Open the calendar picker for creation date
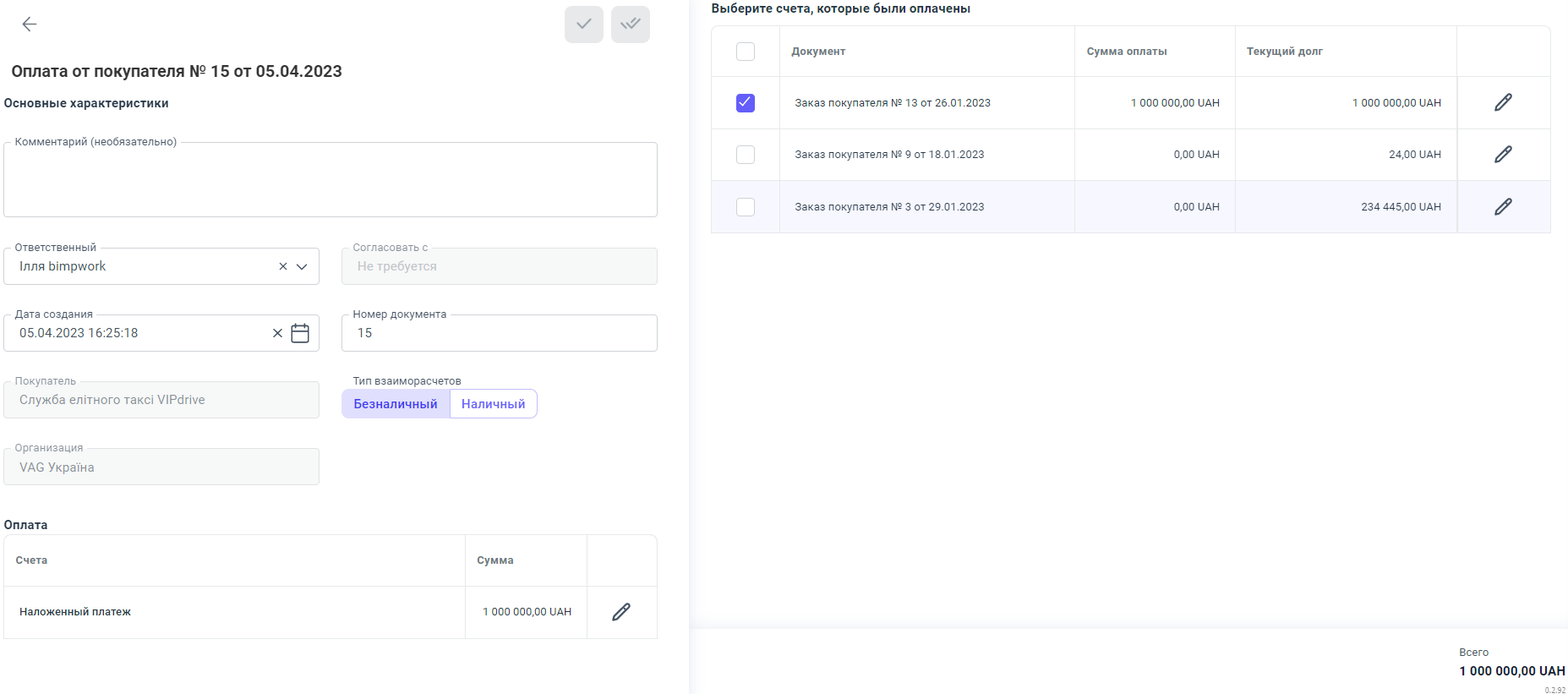 [x=300, y=333]
